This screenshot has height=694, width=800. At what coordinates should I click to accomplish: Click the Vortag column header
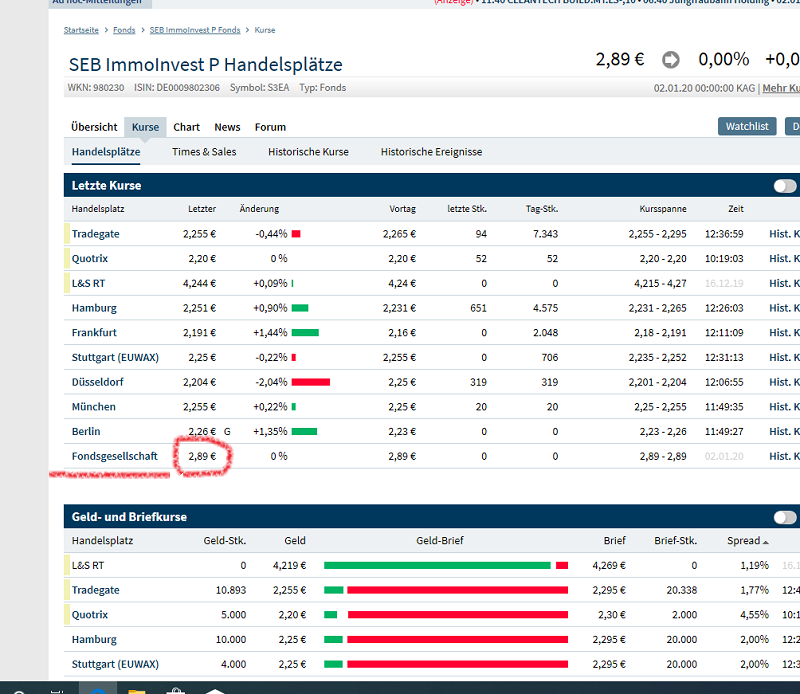[403, 209]
